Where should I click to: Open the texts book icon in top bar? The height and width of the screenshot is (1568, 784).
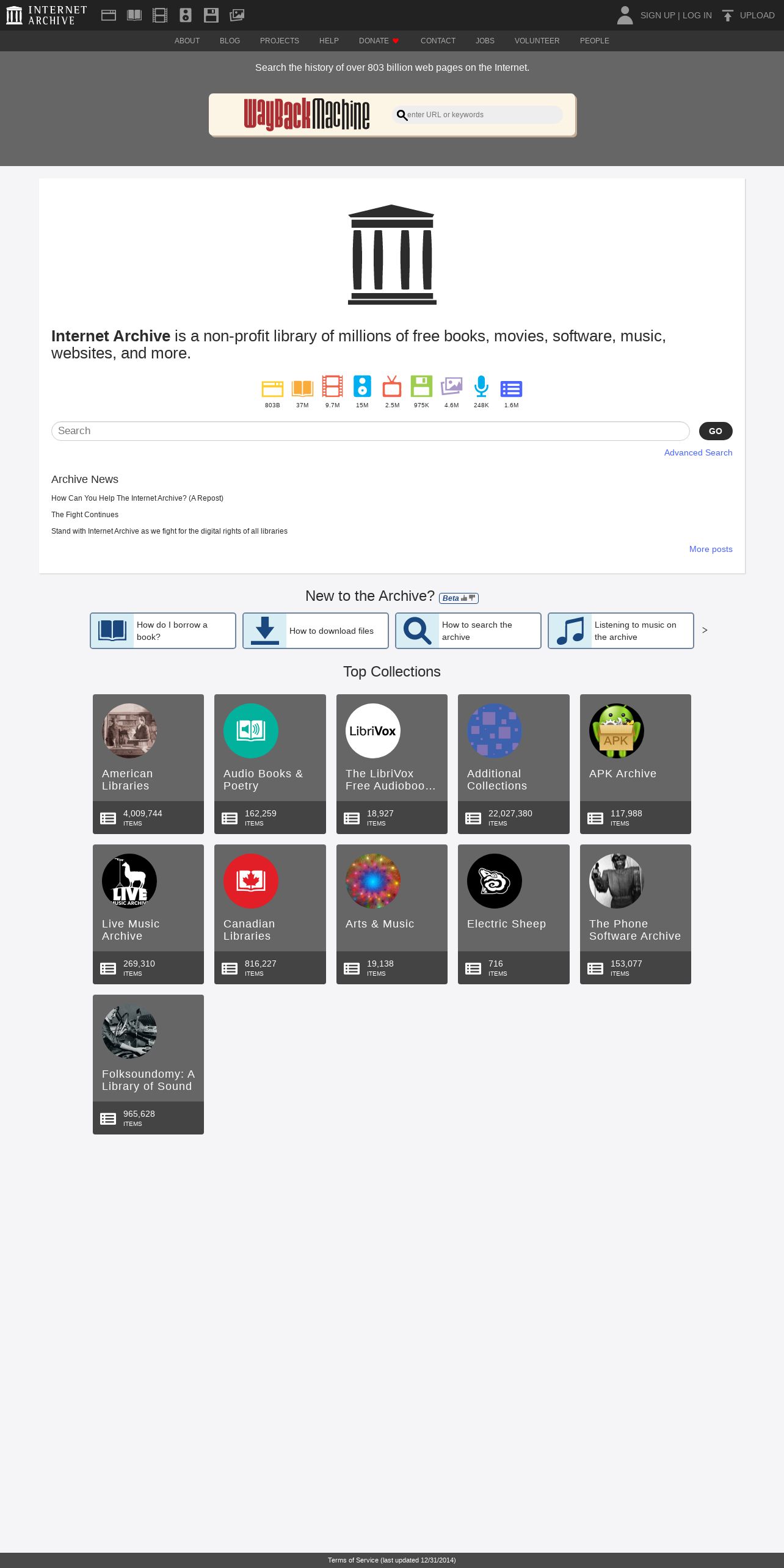point(134,15)
